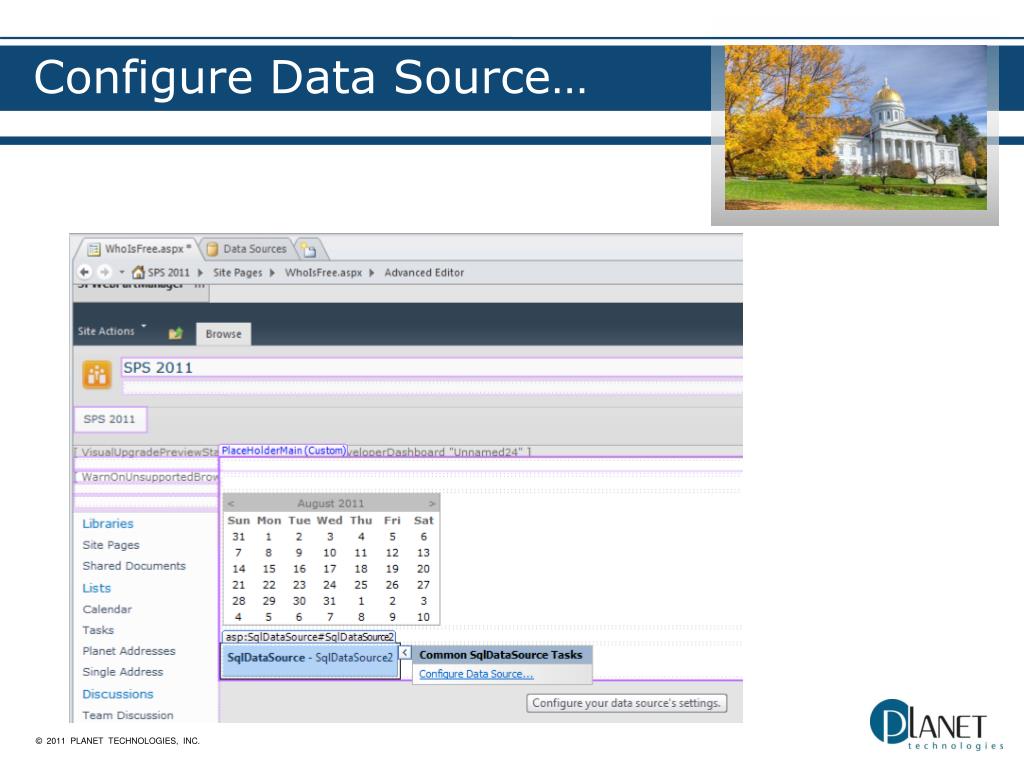Select the SqlDataSource2 control
This screenshot has height=768, width=1024.
tap(310, 660)
